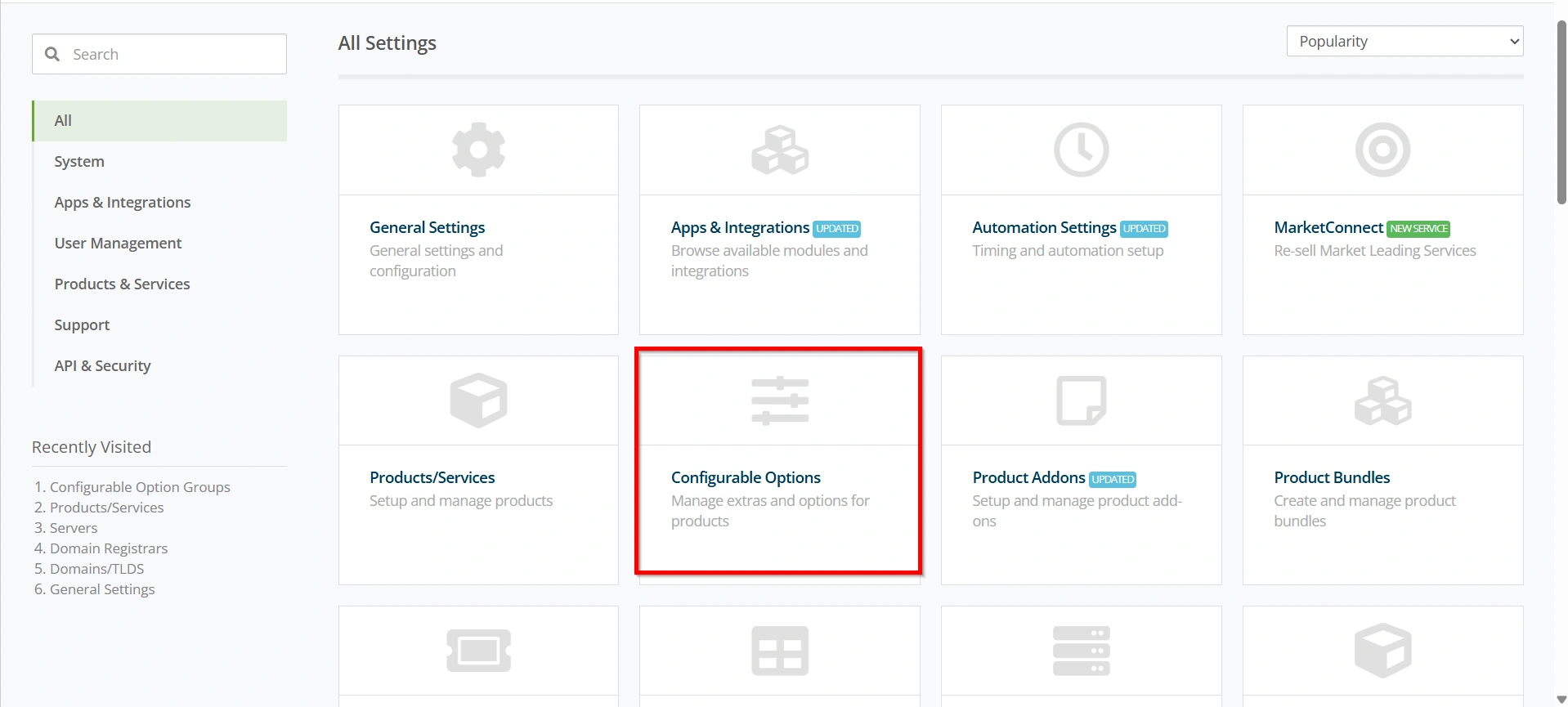
Task: Open Automation Settings title link
Action: 1044,227
